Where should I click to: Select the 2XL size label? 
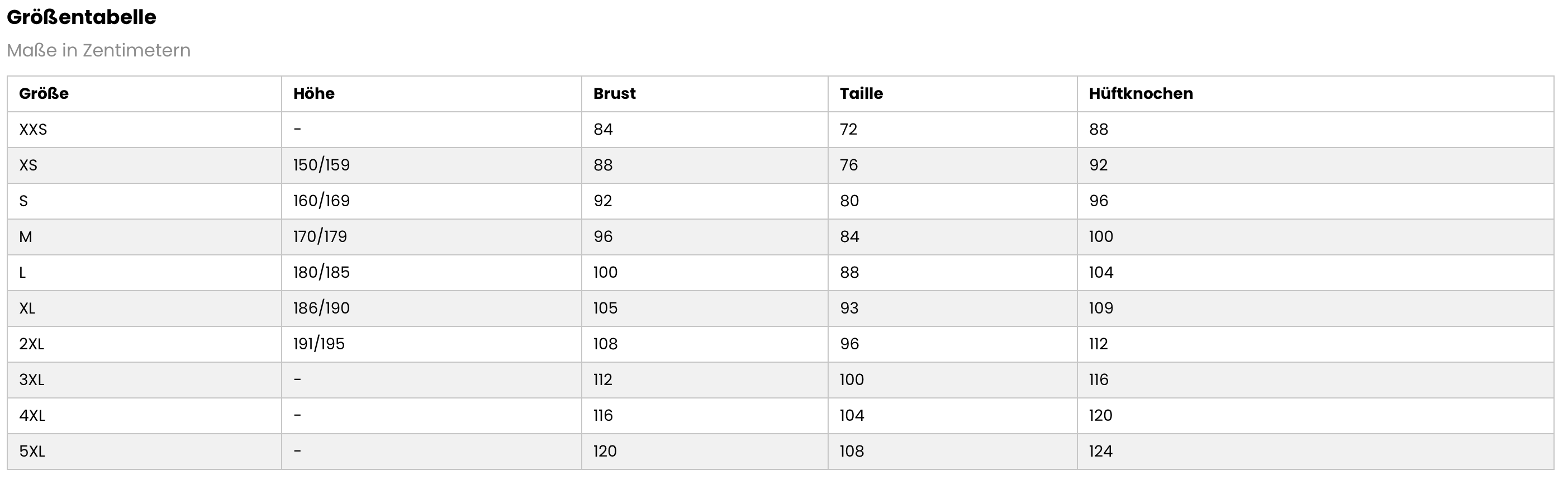(x=32, y=344)
